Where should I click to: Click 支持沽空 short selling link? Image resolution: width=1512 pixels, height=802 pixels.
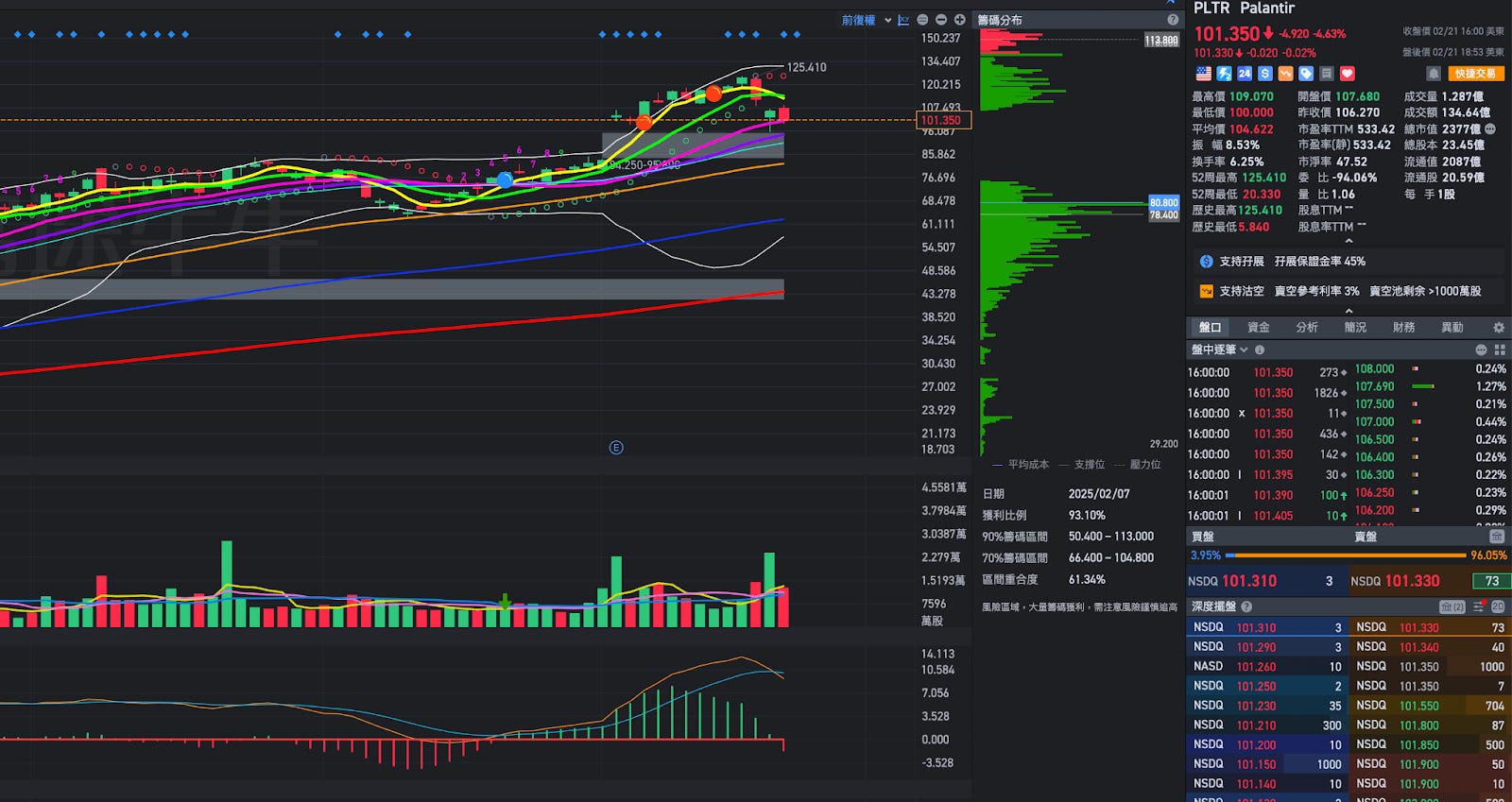1241,291
